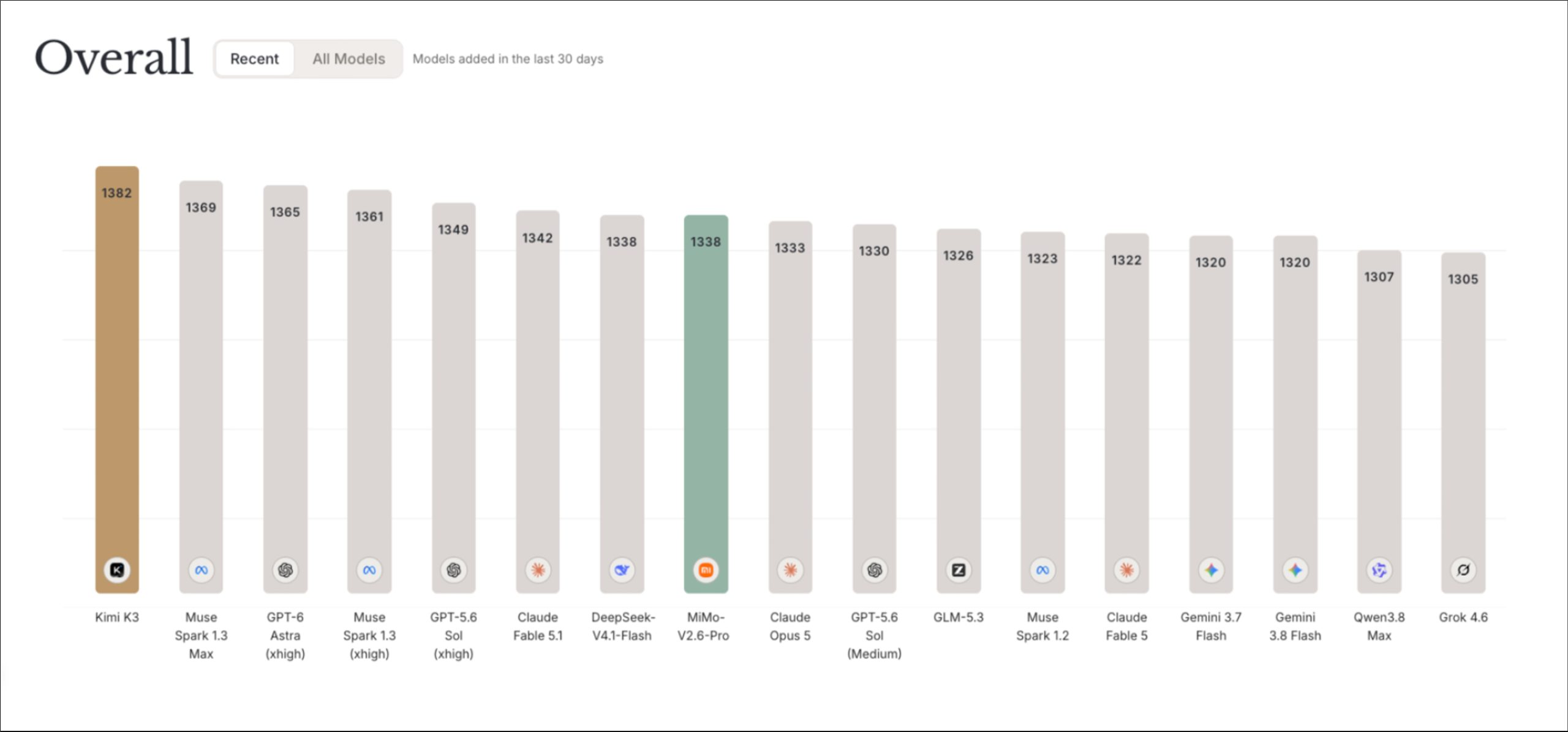This screenshot has height=732, width=1568.
Task: Click the Grok 4.6 logo icon
Action: 1463,570
